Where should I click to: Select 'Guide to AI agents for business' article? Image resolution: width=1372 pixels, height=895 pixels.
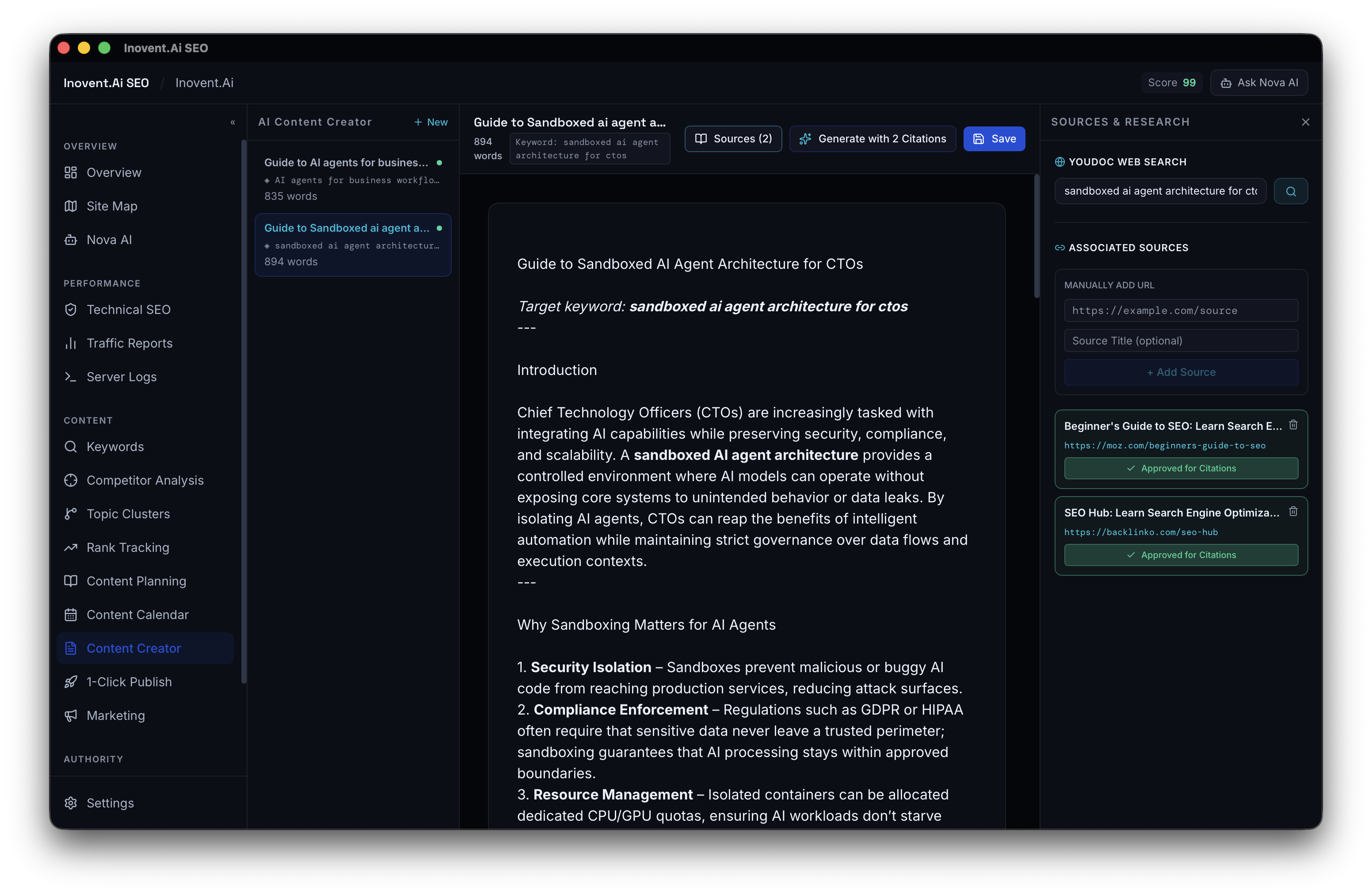(x=353, y=180)
